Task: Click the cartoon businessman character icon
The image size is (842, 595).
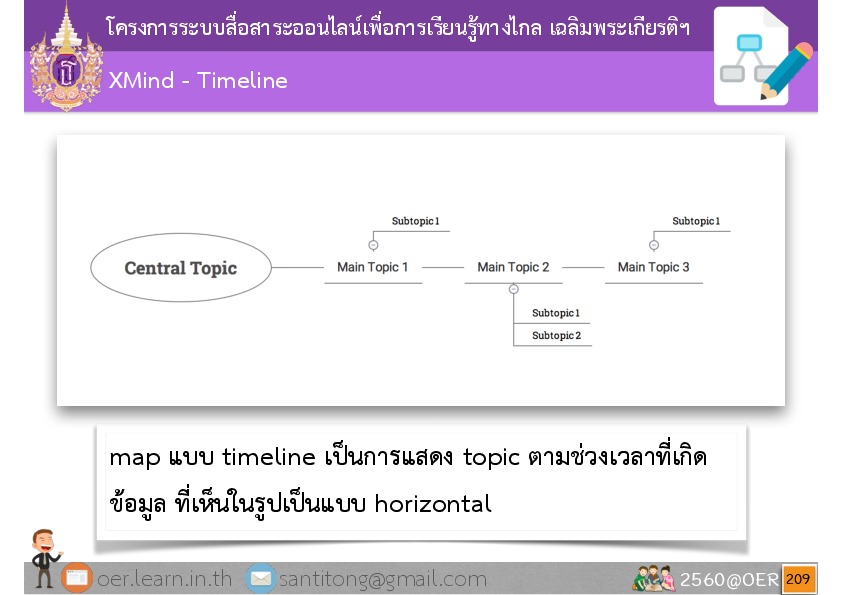Action: pos(44,557)
